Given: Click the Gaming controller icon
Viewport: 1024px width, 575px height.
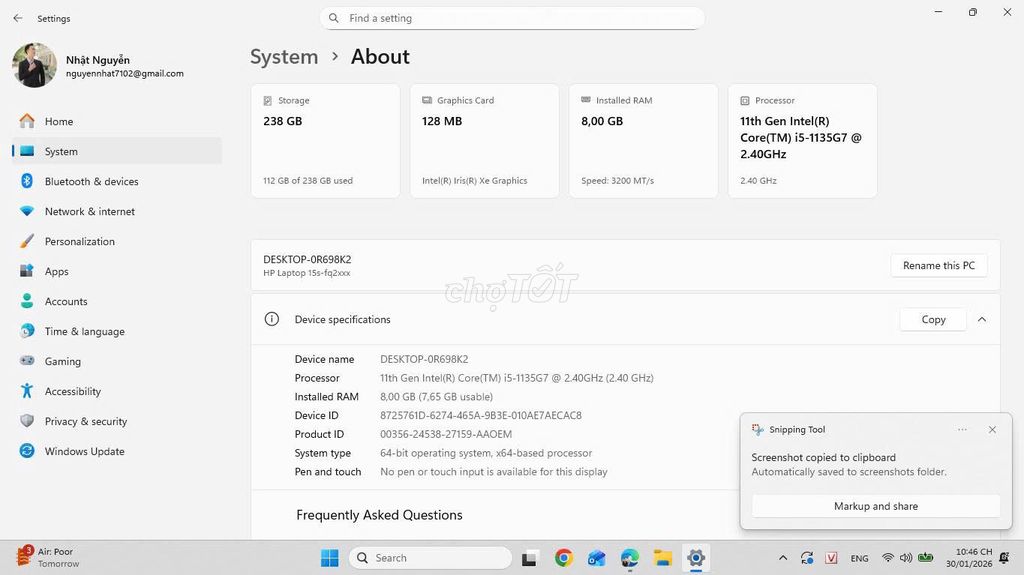Looking at the screenshot, I should coord(27,360).
